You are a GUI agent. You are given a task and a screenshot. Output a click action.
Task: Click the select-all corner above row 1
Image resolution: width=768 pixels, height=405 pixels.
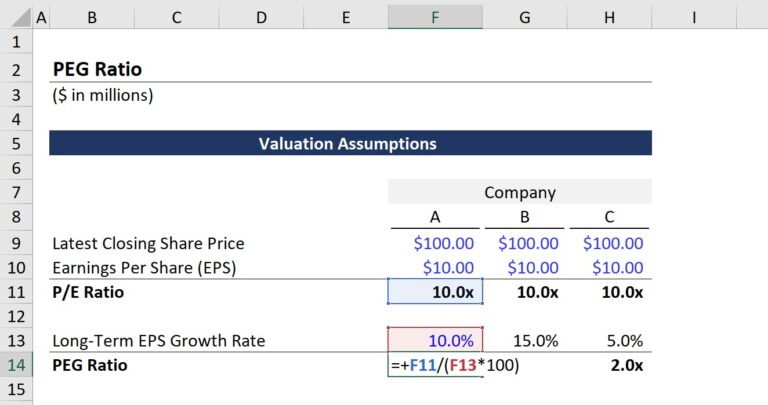click(16, 18)
